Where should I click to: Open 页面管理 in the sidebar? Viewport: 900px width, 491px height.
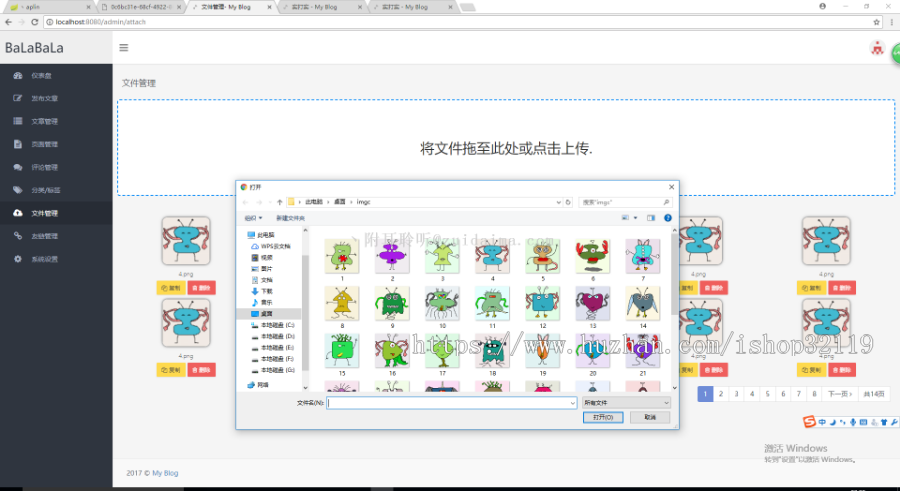pos(56,144)
